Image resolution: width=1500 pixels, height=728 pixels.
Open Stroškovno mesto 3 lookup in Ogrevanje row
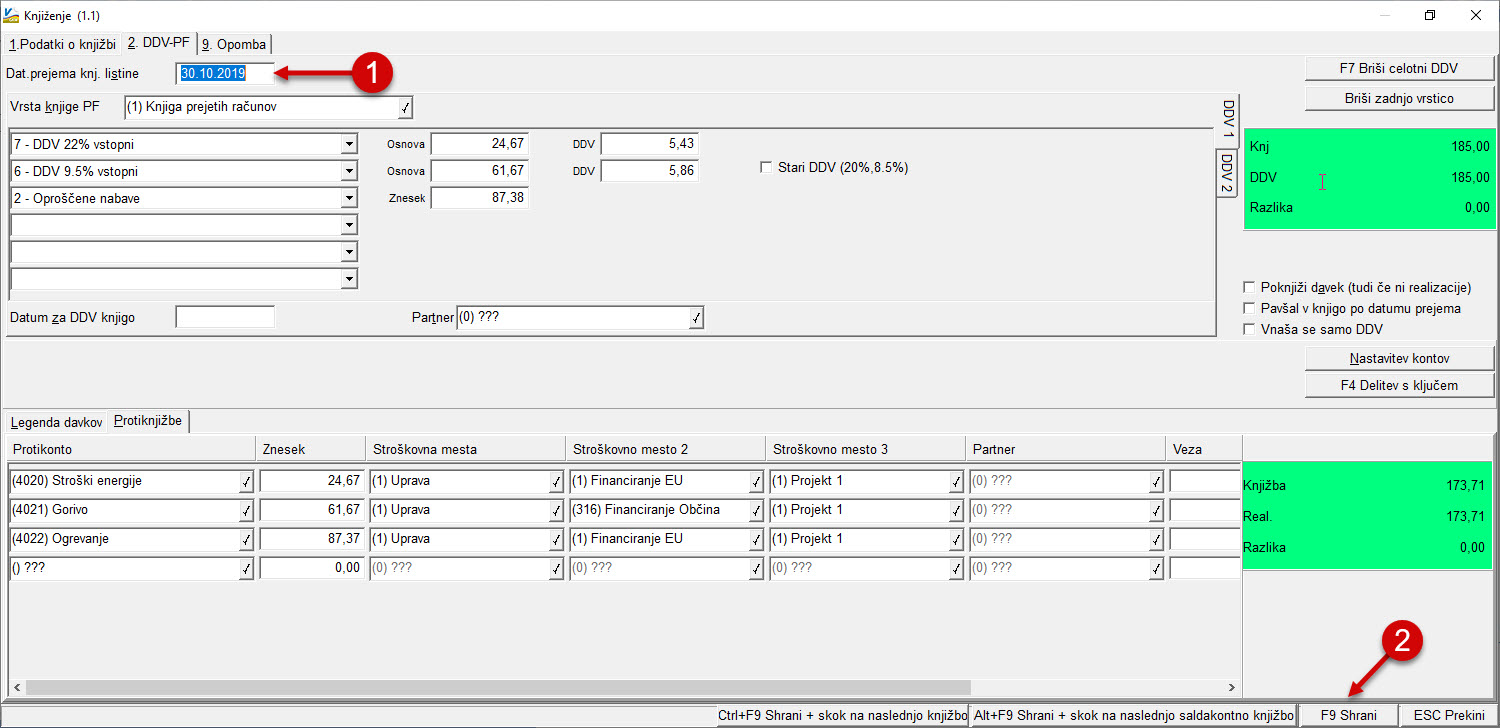tap(956, 540)
